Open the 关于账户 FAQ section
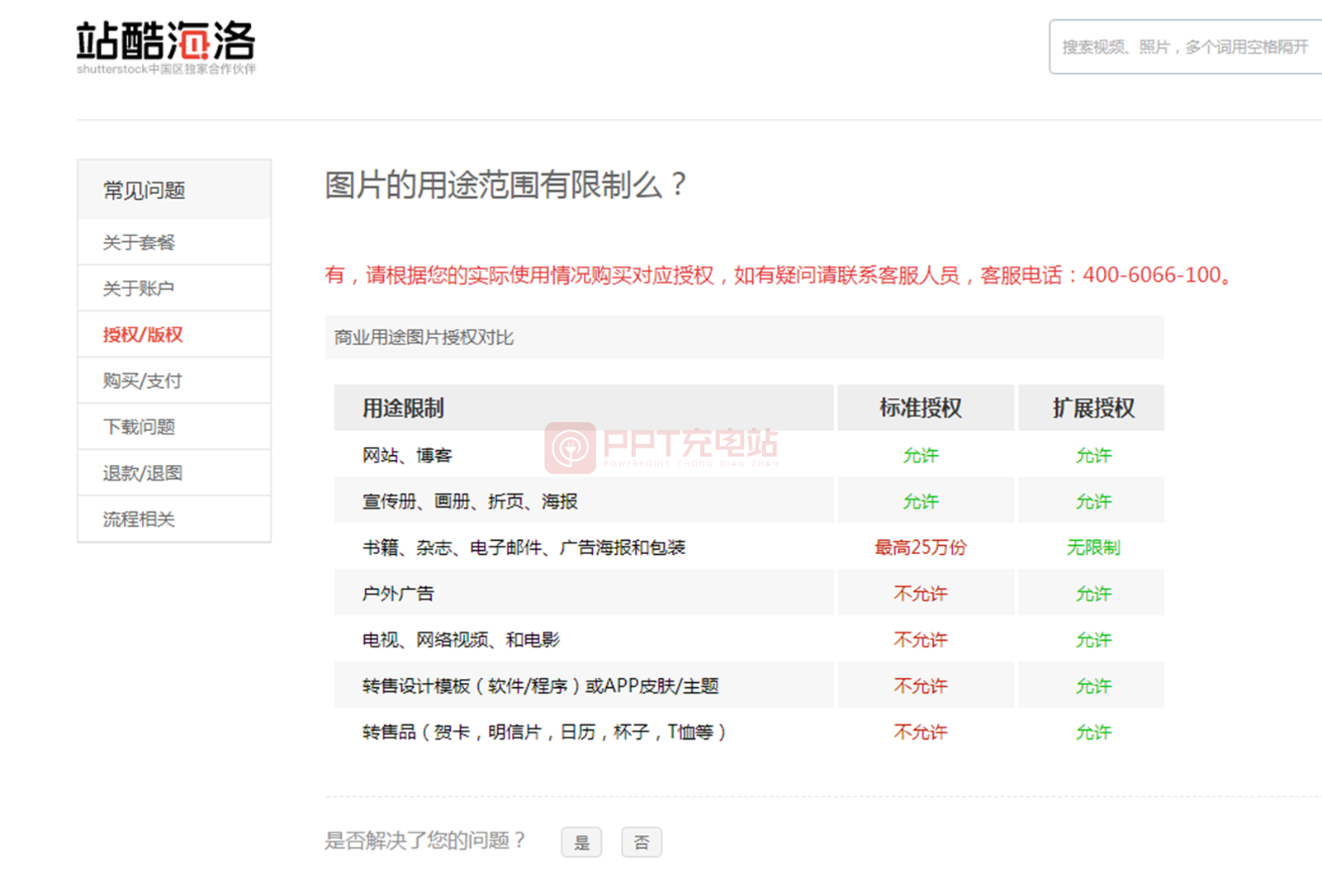The height and width of the screenshot is (896, 1322). click(x=139, y=288)
